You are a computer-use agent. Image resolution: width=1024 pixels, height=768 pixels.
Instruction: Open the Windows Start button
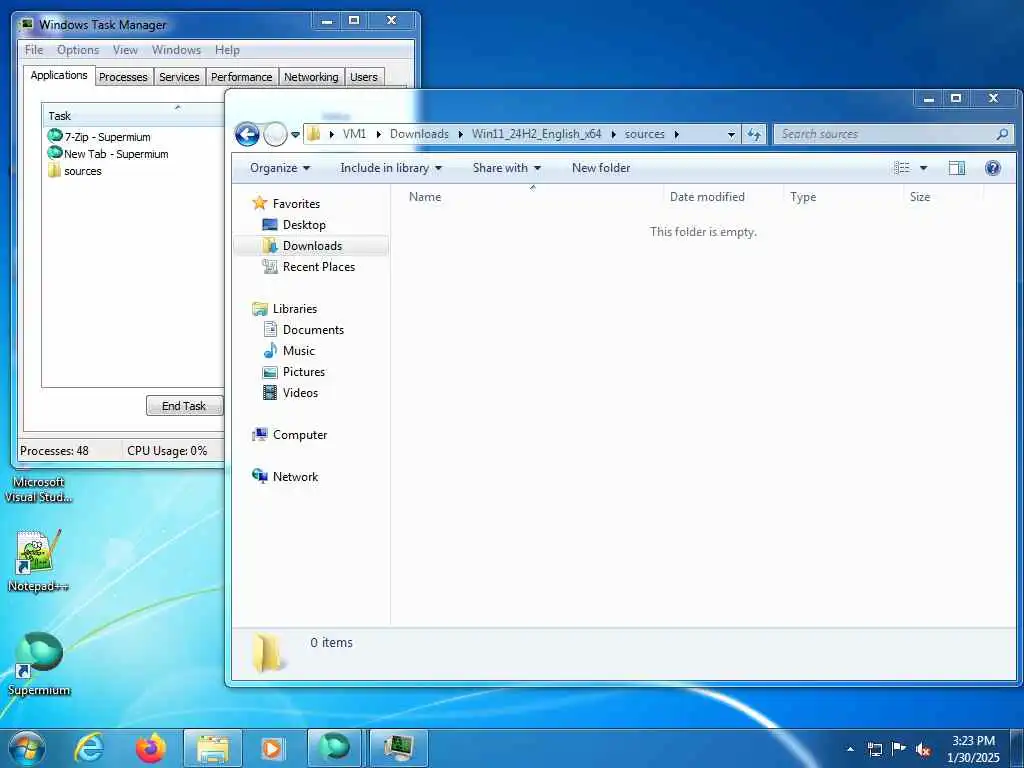(x=27, y=748)
